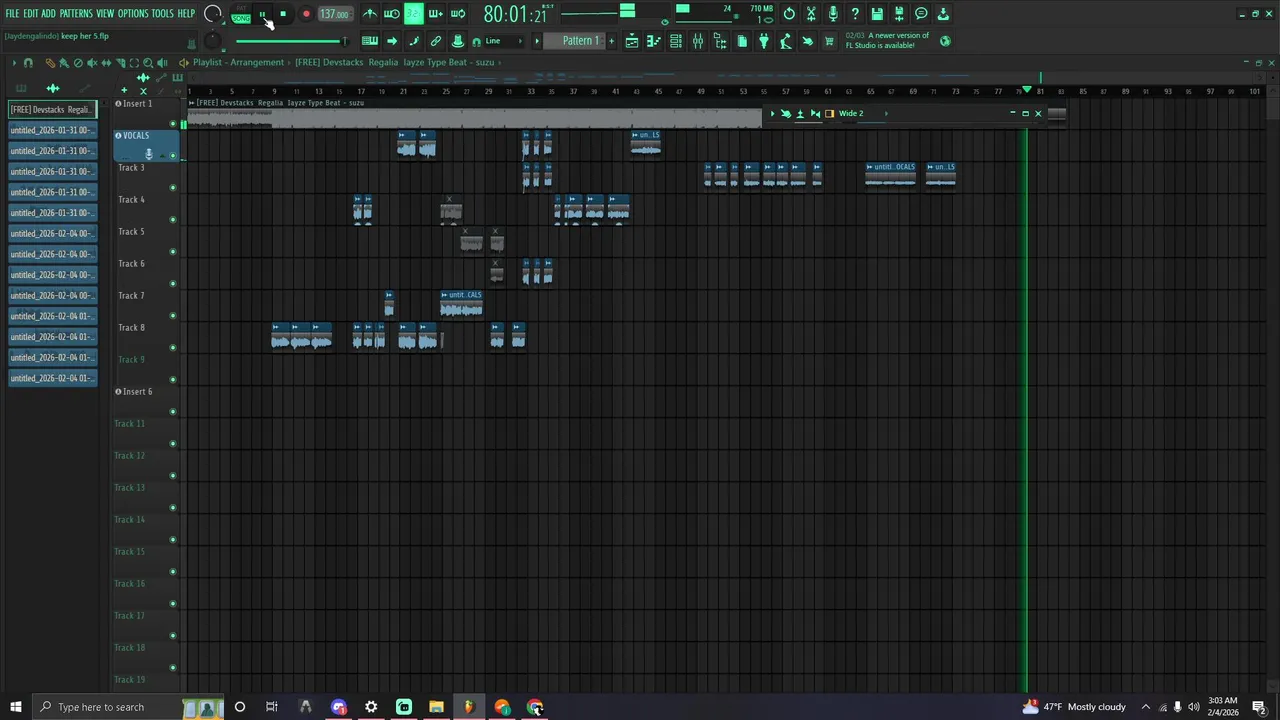Click the question mark help icon
Screen dimensions: 1280x720
pos(855,14)
